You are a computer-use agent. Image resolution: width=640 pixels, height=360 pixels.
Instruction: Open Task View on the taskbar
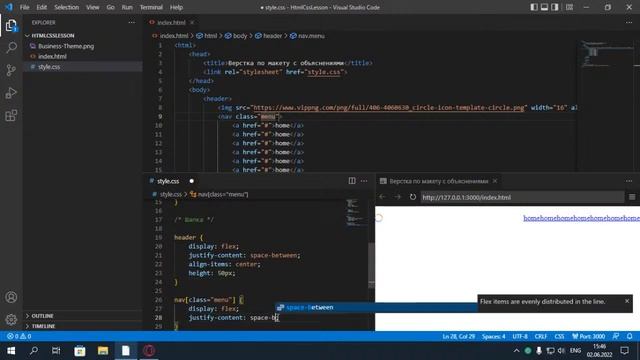point(56,351)
